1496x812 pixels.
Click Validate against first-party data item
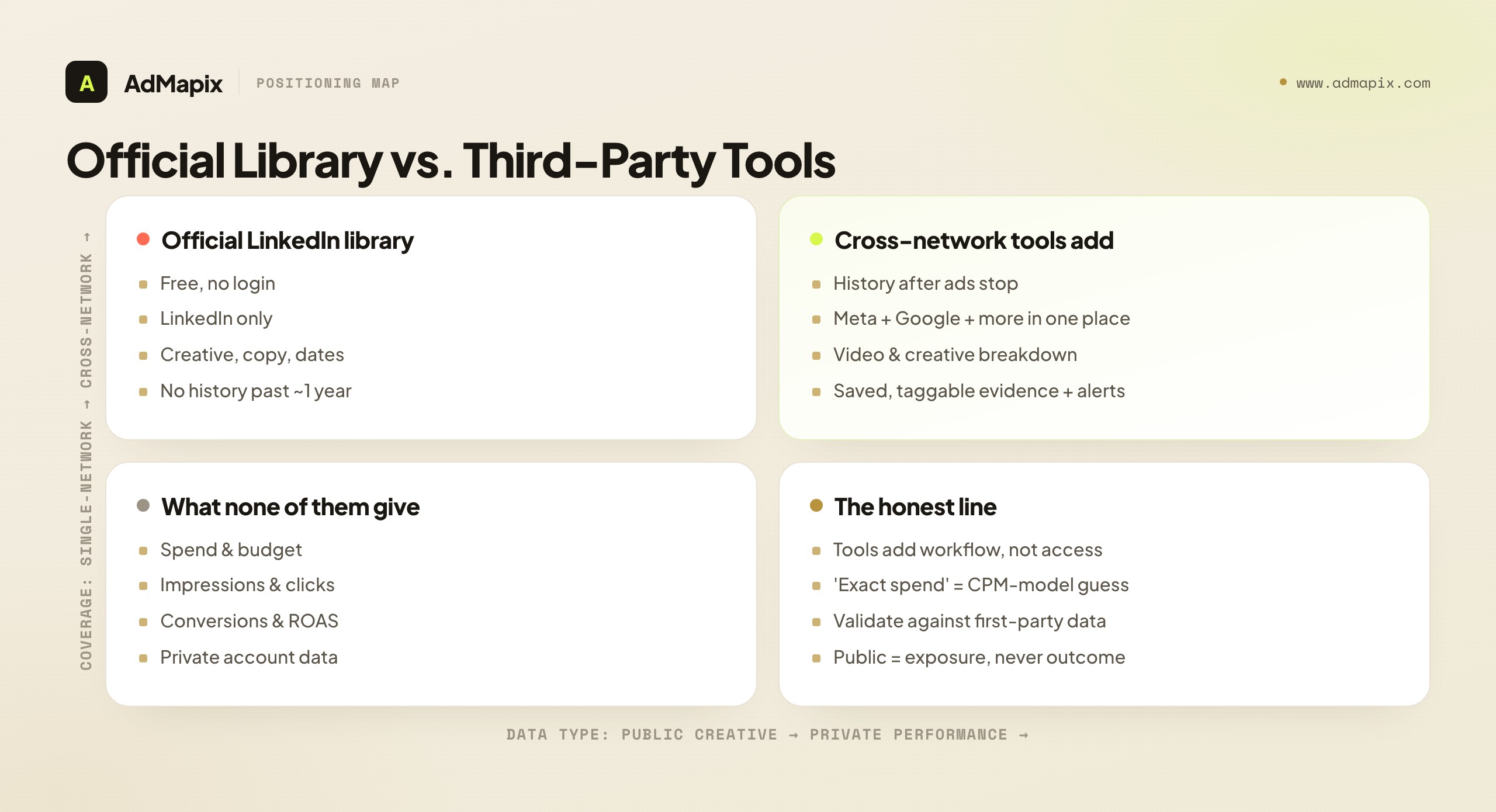pyautogui.click(x=969, y=622)
